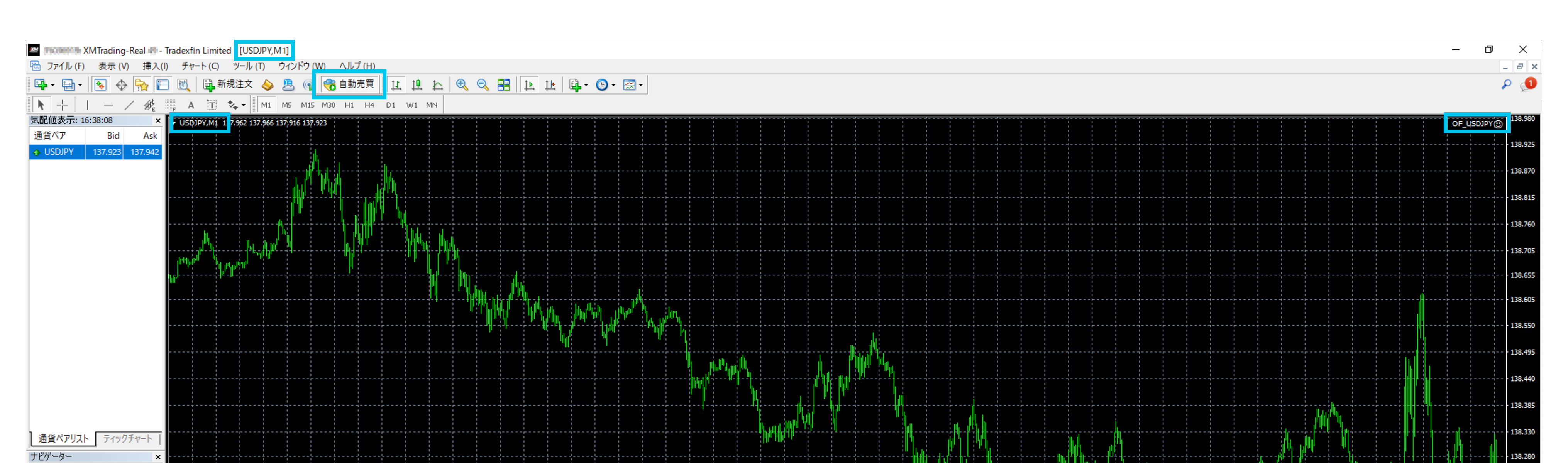The height and width of the screenshot is (463, 1568).
Task: Open the new chart dropdown arrow
Action: coord(52,86)
